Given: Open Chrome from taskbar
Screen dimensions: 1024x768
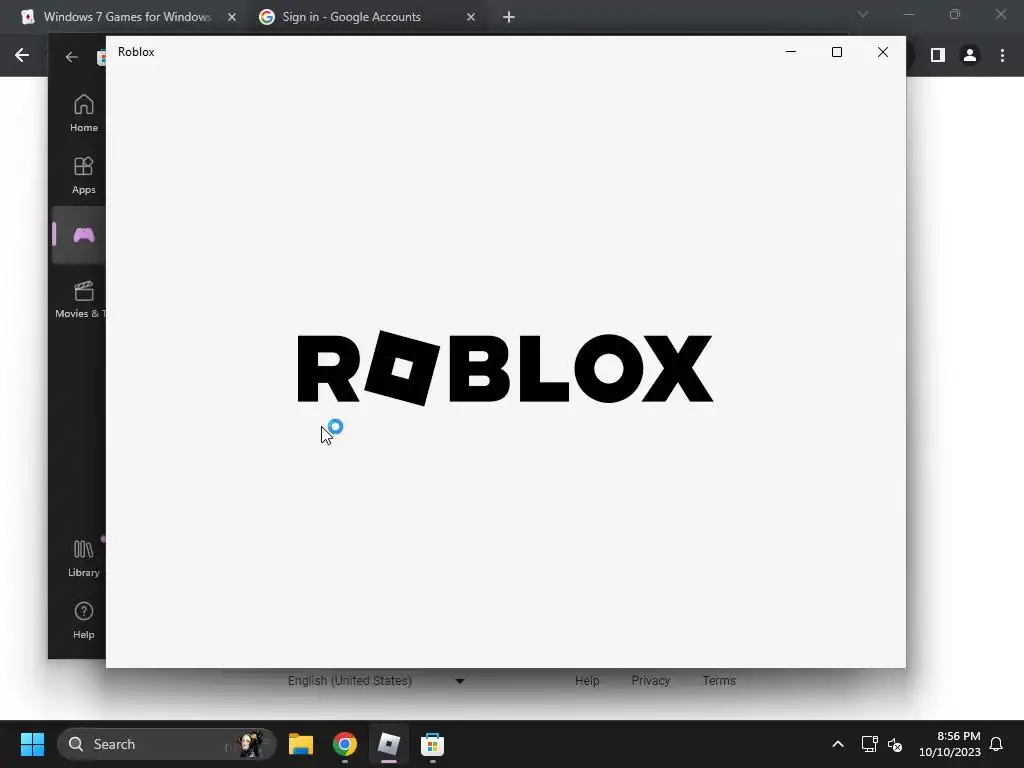Looking at the screenshot, I should click(x=345, y=744).
